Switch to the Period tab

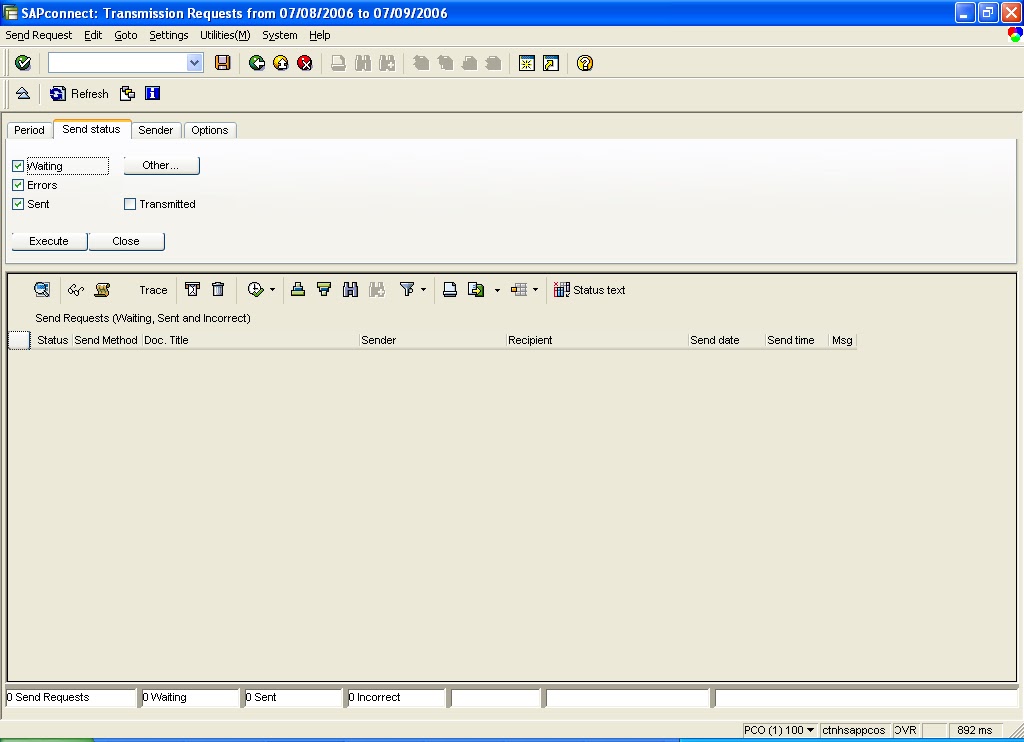[x=29, y=130]
